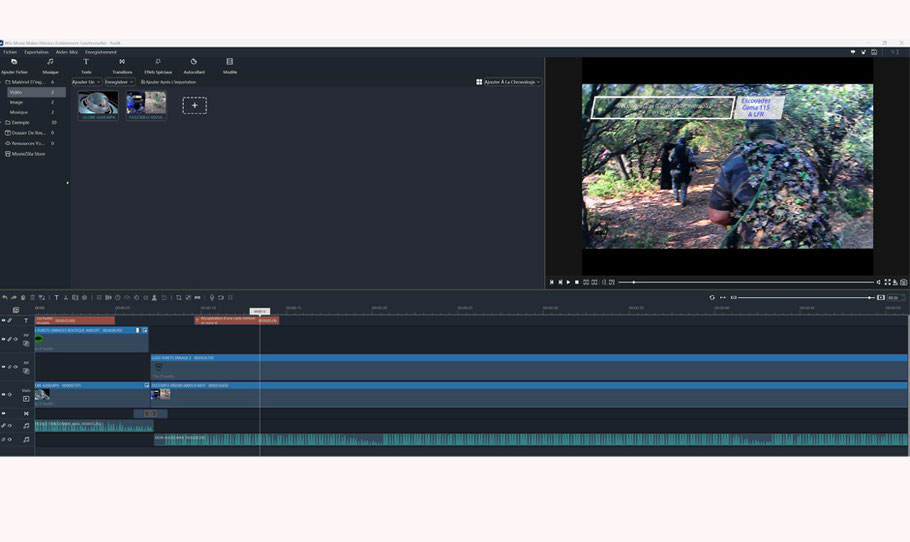The width and height of the screenshot is (910, 542).
Task: Select the GLOBE-6268.MP4 thumbnail
Action: click(98, 106)
